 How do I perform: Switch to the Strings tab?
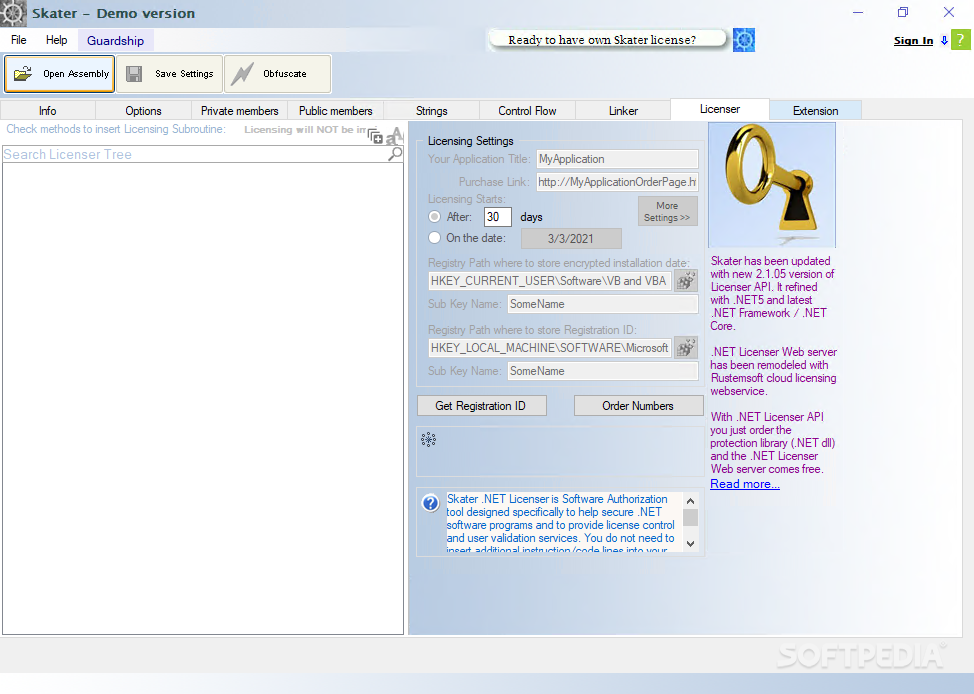pos(432,111)
